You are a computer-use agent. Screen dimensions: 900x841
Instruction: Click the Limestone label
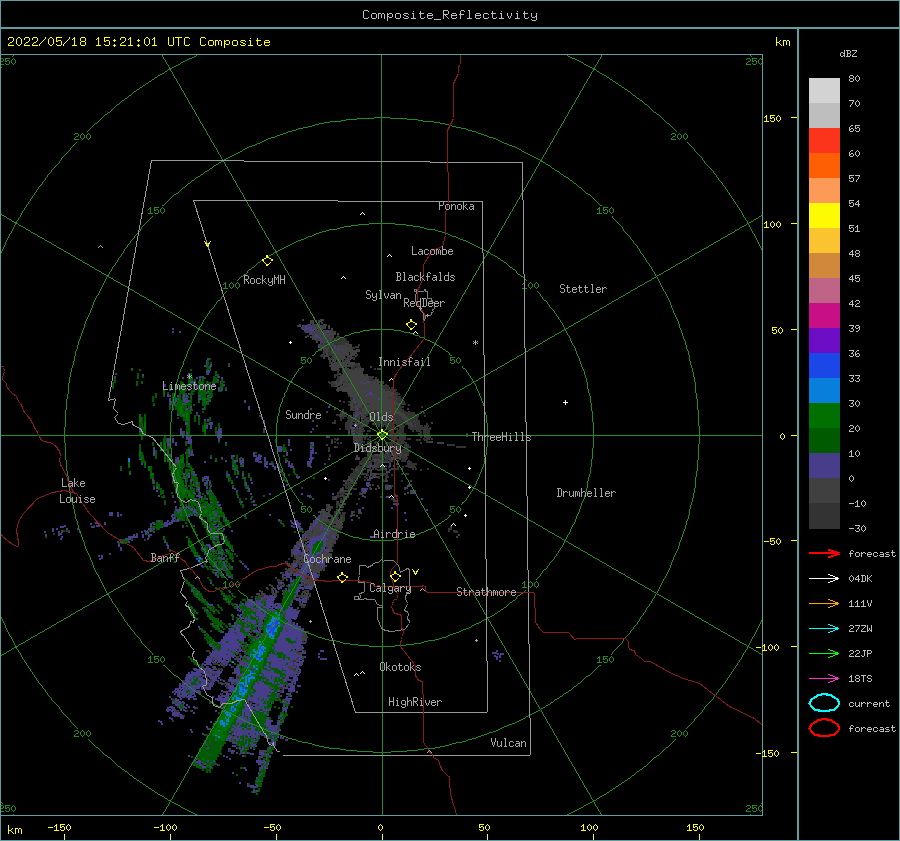click(x=189, y=386)
